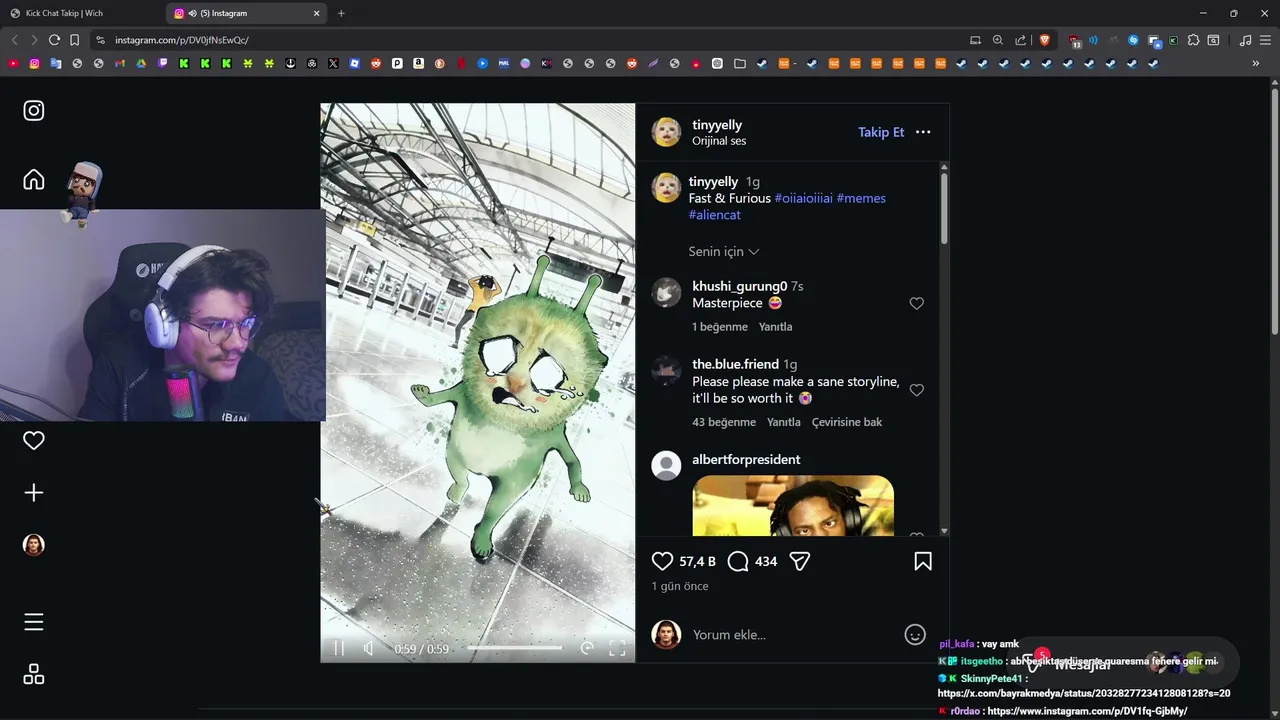Image resolution: width=1280 pixels, height=720 pixels.
Task: Open own profile avatar in sidebar
Action: point(34,545)
